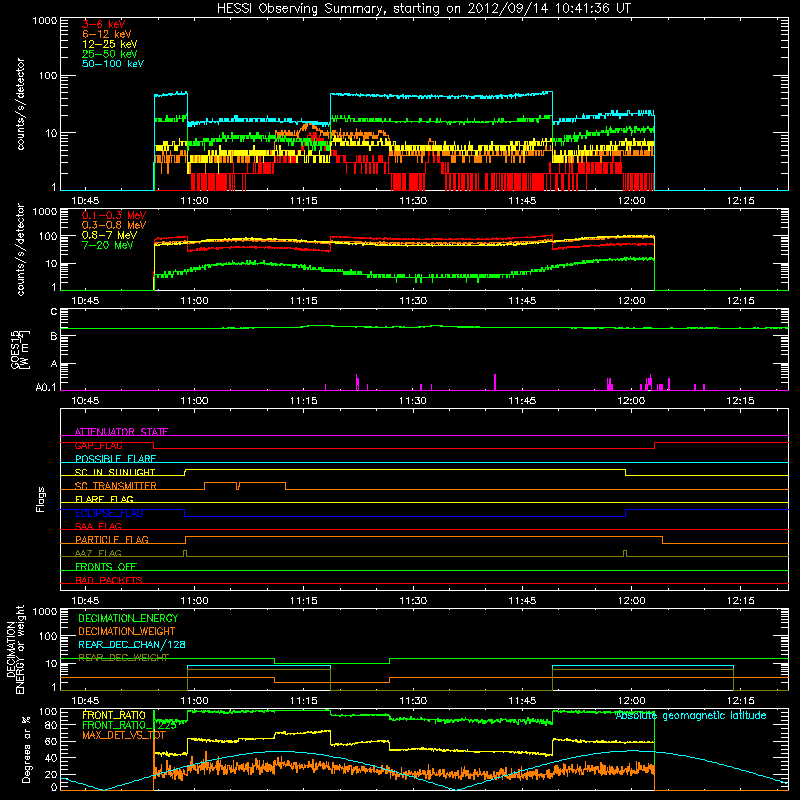Select the POSSIBLE_FLARE flag label

(x=115, y=459)
